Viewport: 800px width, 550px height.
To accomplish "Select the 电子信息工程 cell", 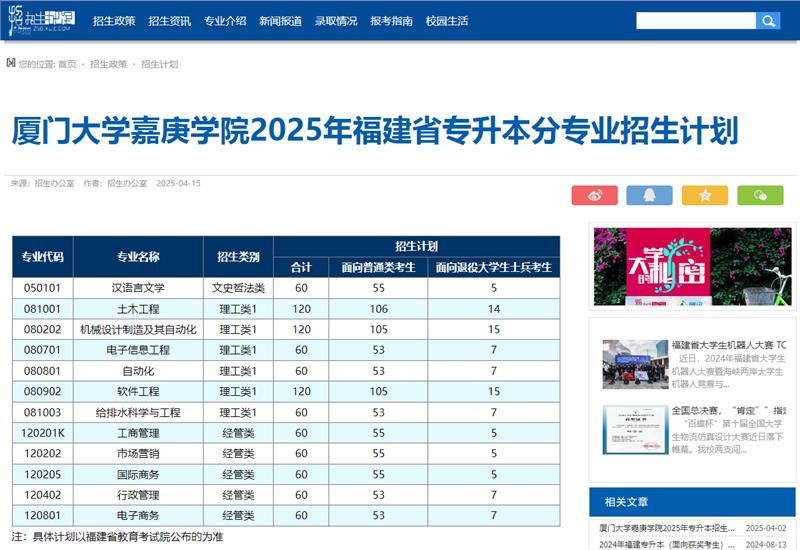I will [x=138, y=350].
